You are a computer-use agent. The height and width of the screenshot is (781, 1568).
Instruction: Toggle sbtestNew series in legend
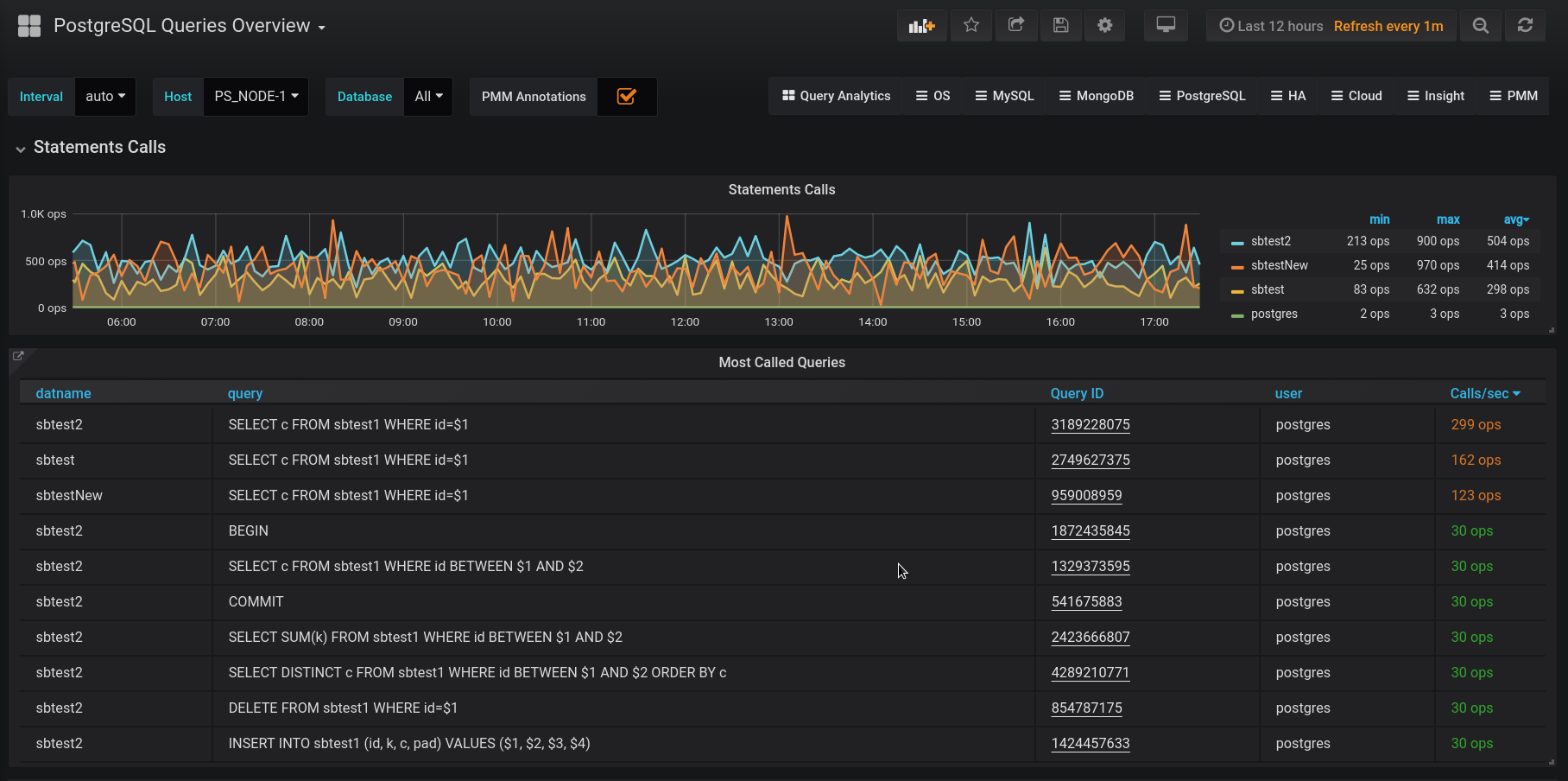tap(1279, 265)
